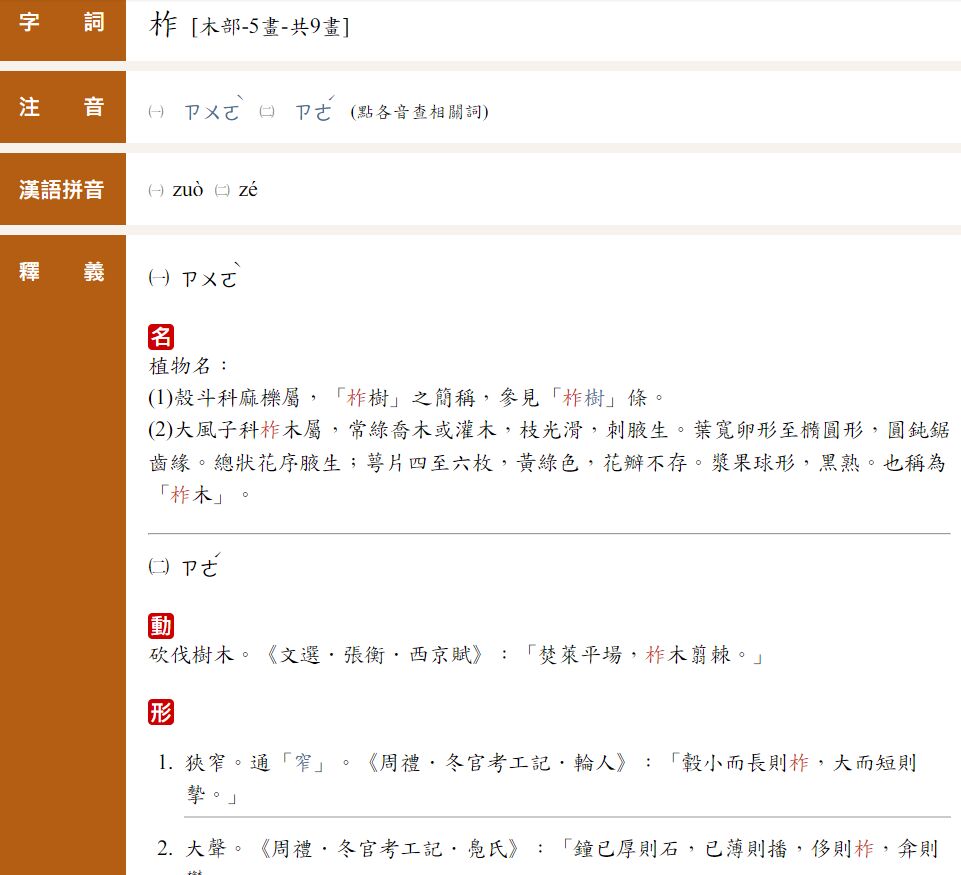The width and height of the screenshot is (961, 875).
Task: Open the ㄗㄜˊ link in the 注音 row
Action: coord(314,111)
